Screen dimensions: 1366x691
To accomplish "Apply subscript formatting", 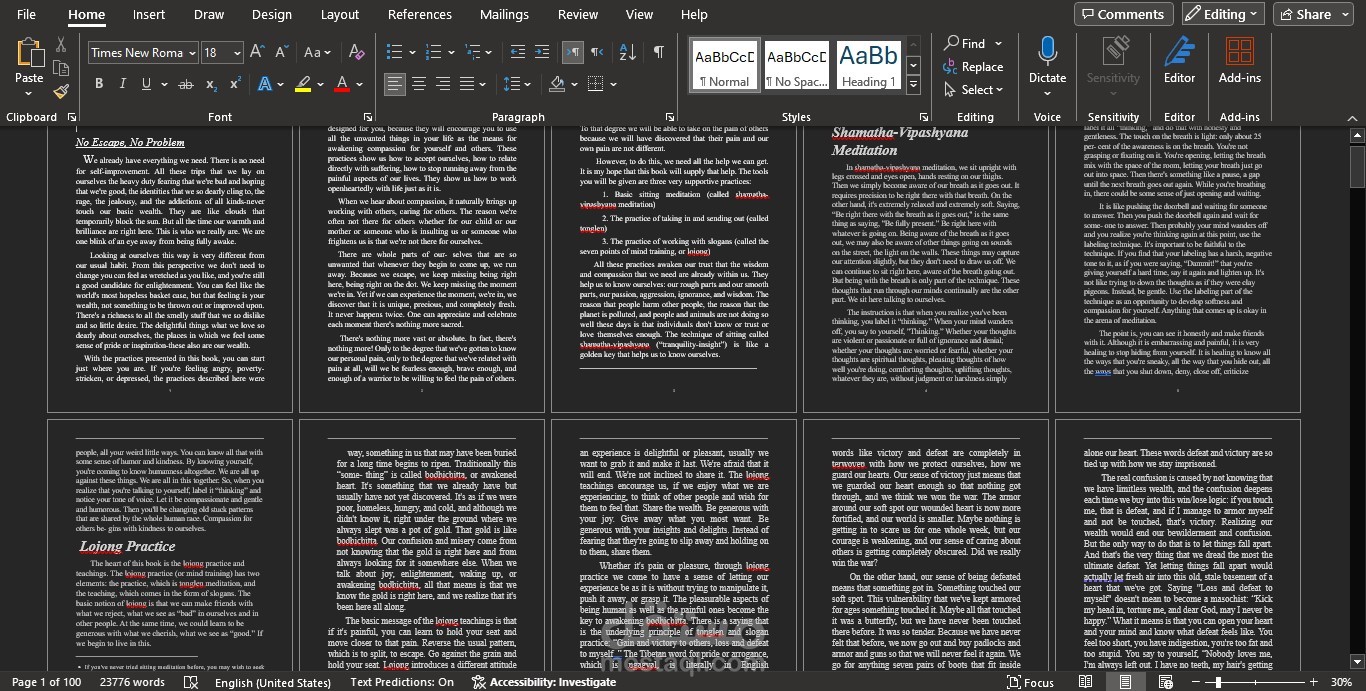I will [x=212, y=84].
